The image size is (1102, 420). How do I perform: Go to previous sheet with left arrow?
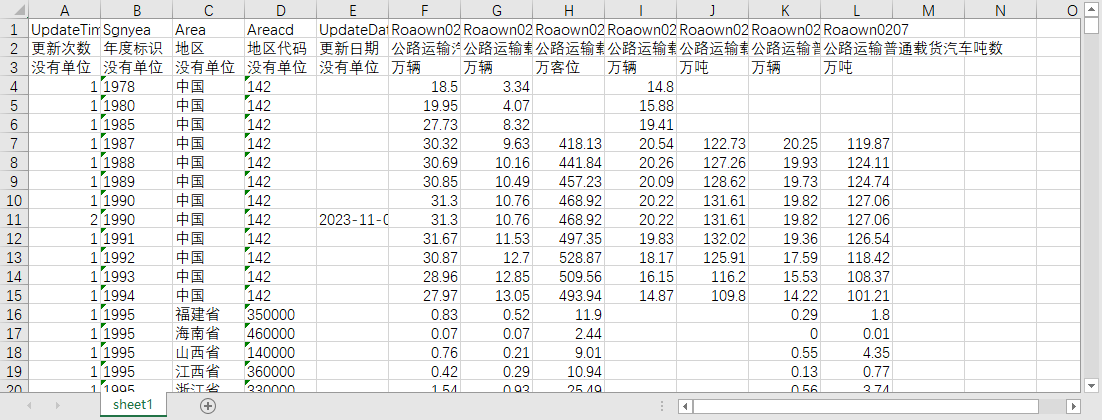point(30,405)
